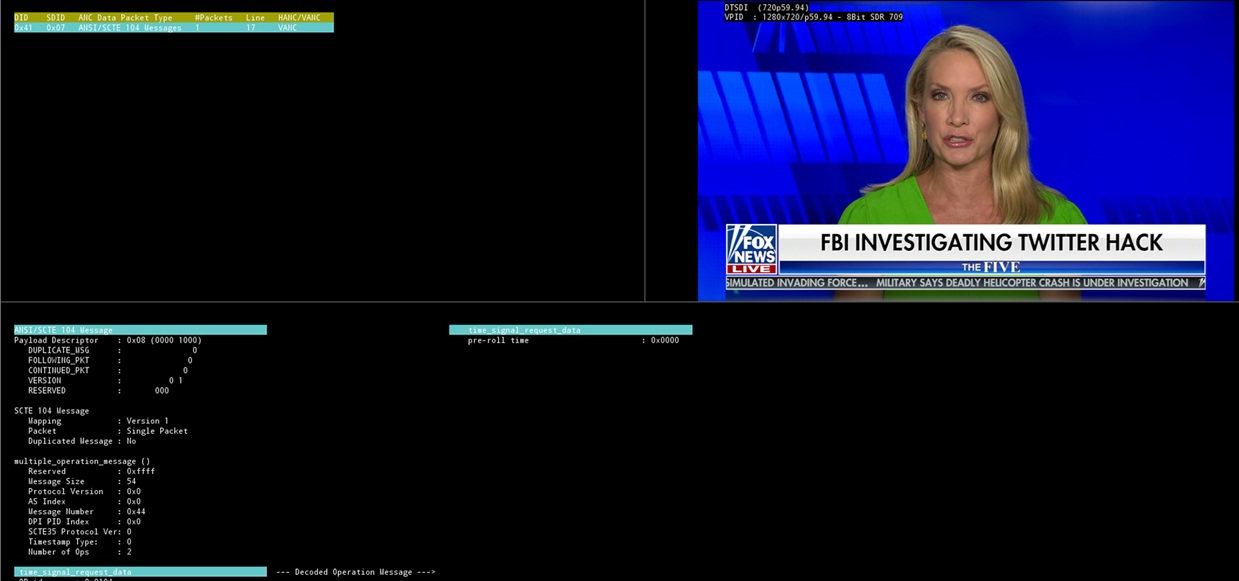Image resolution: width=1239 pixels, height=581 pixels.
Task: Click the SDID column header
Action: coord(57,17)
